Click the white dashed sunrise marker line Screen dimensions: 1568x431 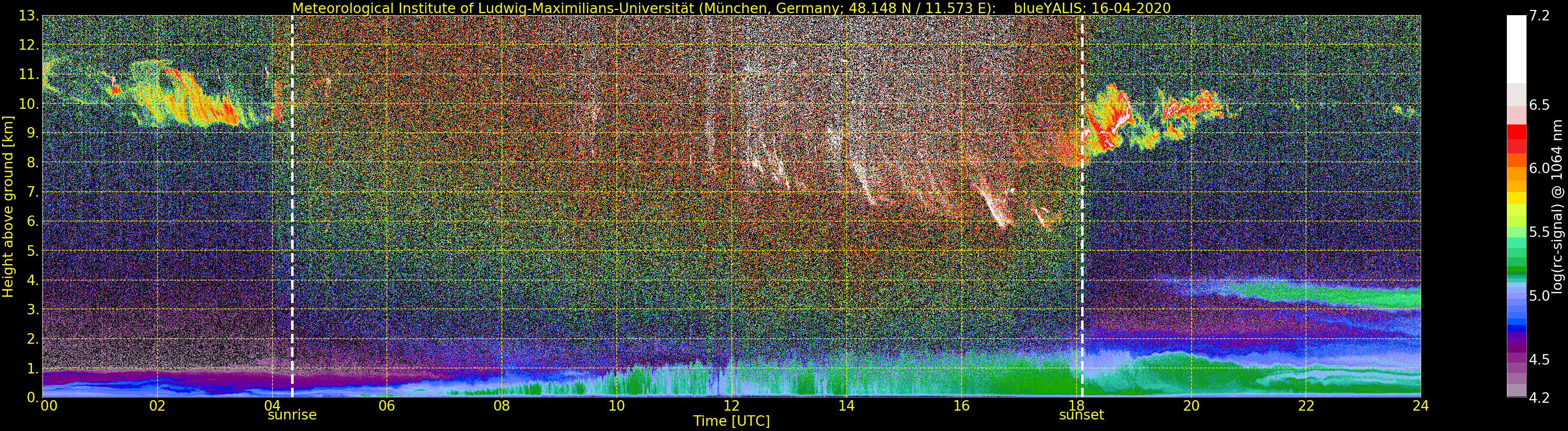click(292, 206)
